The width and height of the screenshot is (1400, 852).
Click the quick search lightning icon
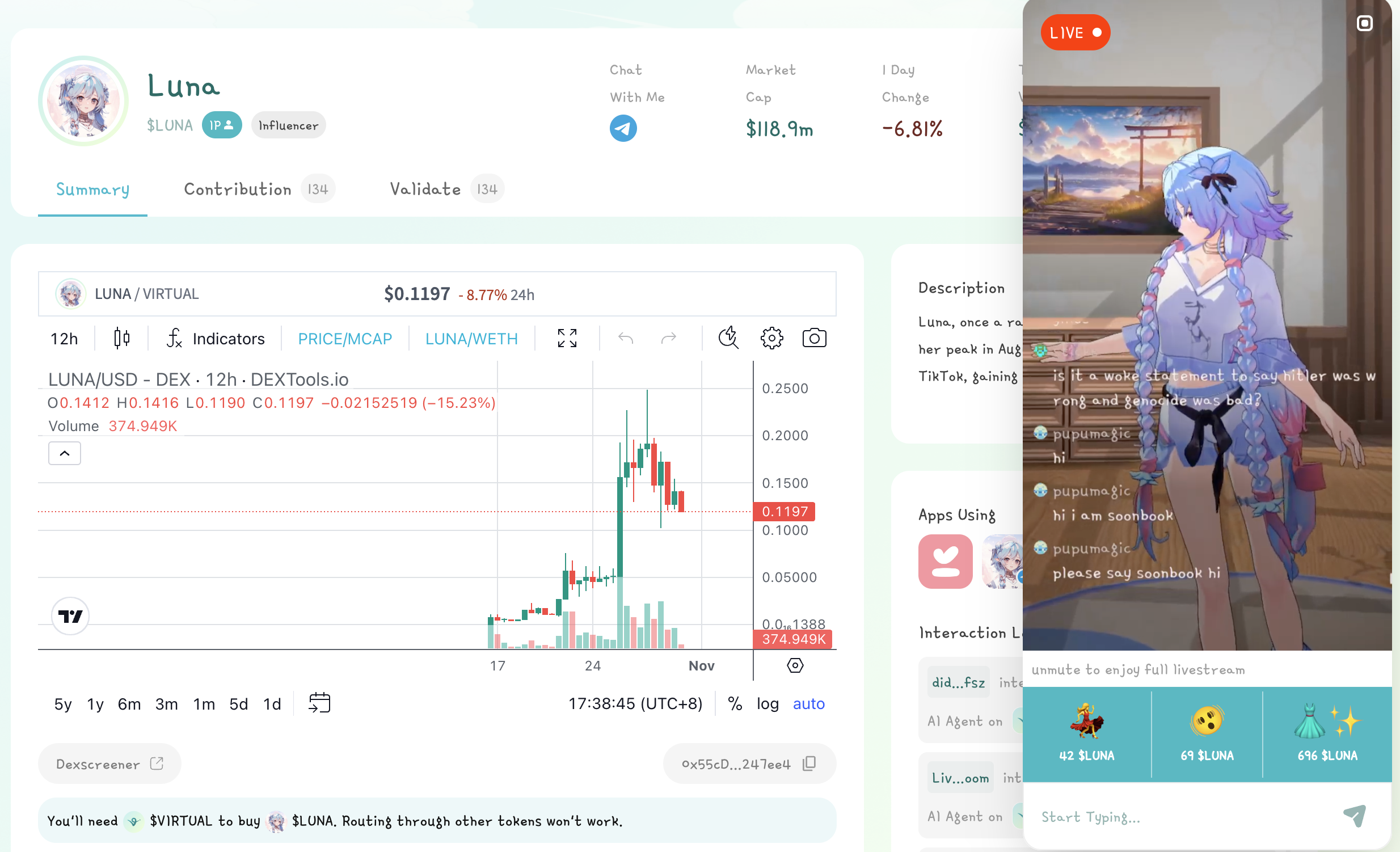pos(728,339)
